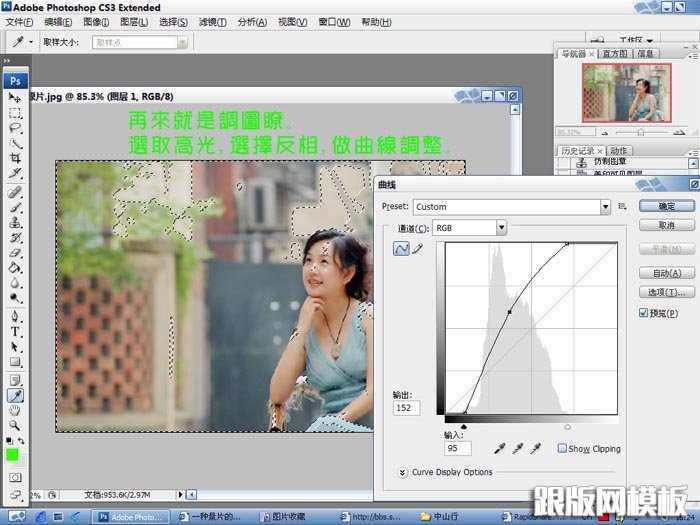
Task: Select the Hand tool
Action: tap(15, 410)
